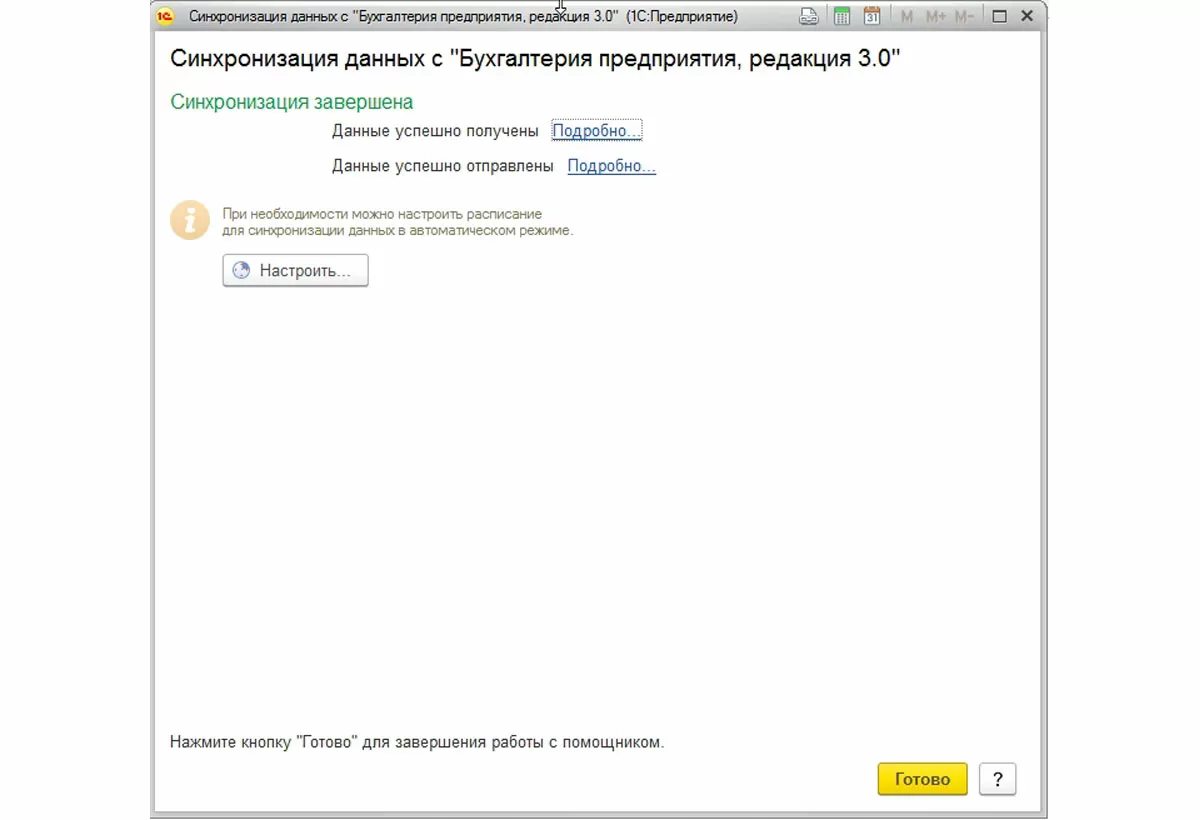Click the 1C logo icon in title bar
This screenshot has width=1200, height=820.
[x=166, y=17]
